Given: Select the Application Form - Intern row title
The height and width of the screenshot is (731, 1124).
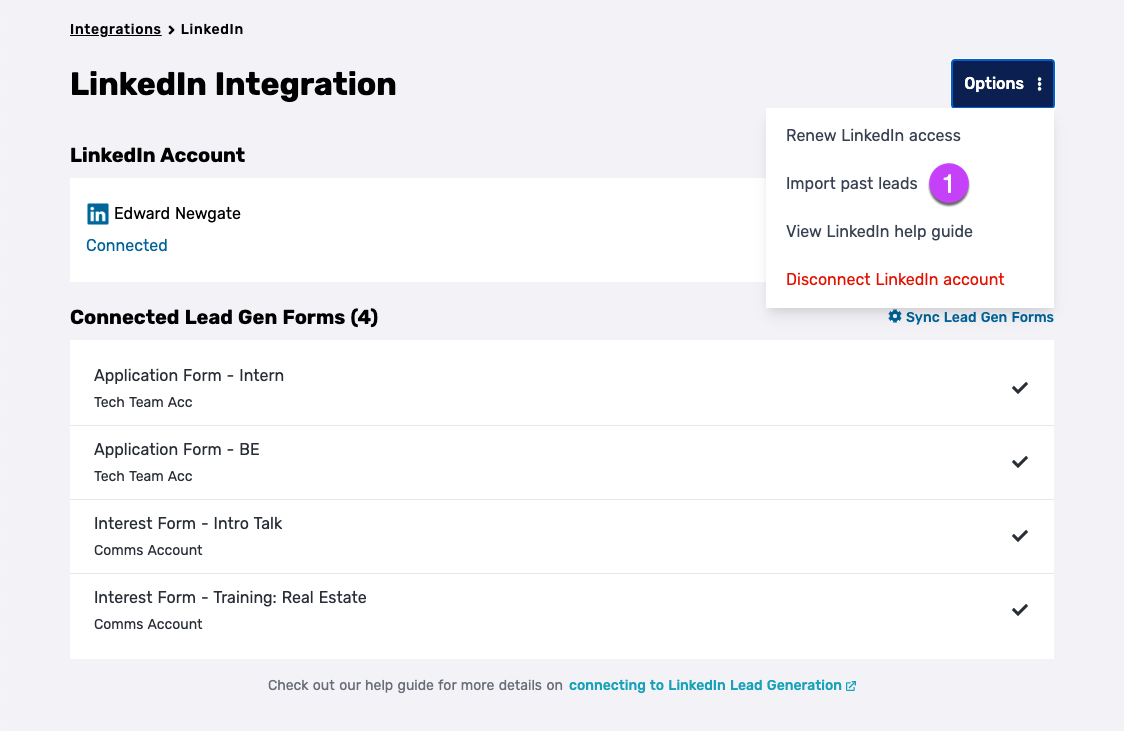Looking at the screenshot, I should pyautogui.click(x=189, y=376).
